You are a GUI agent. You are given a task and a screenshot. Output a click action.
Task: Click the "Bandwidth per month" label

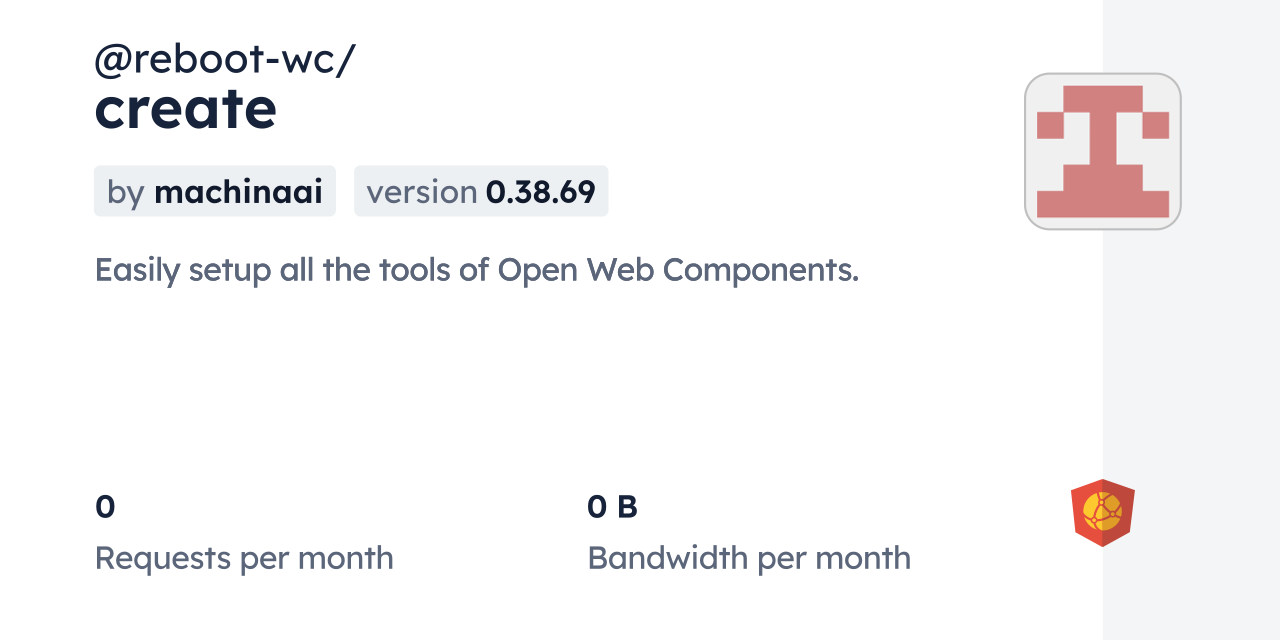point(749,557)
